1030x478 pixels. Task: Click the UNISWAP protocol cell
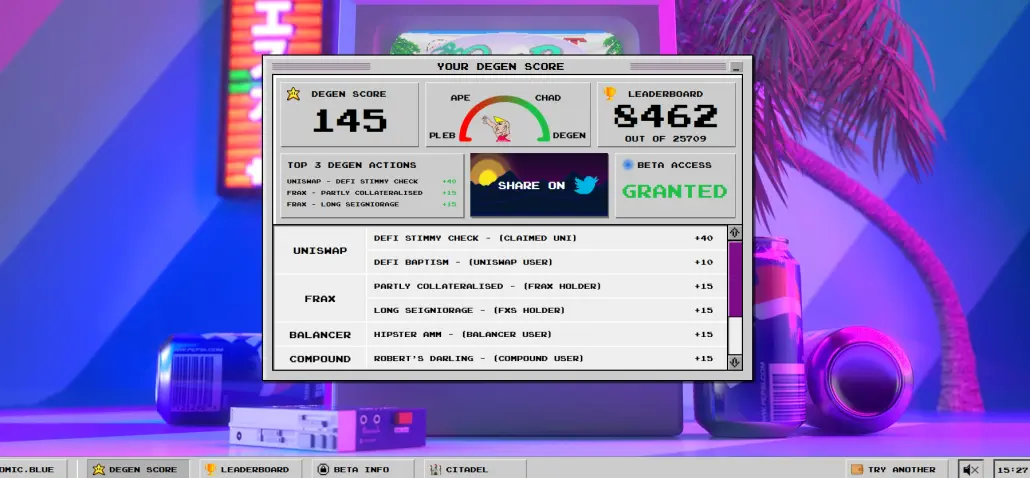[x=320, y=250]
